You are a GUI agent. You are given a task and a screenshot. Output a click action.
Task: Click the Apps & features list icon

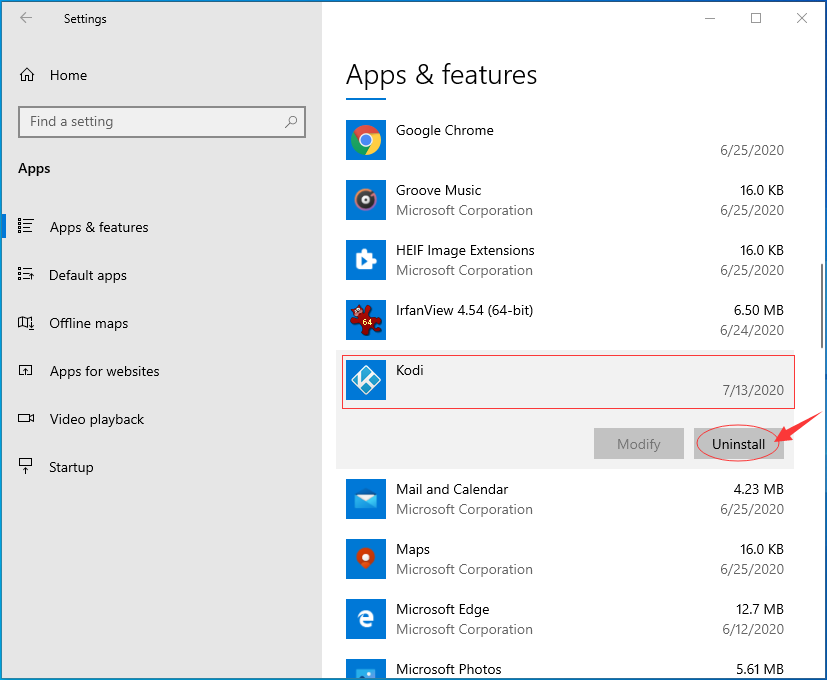pos(25,226)
